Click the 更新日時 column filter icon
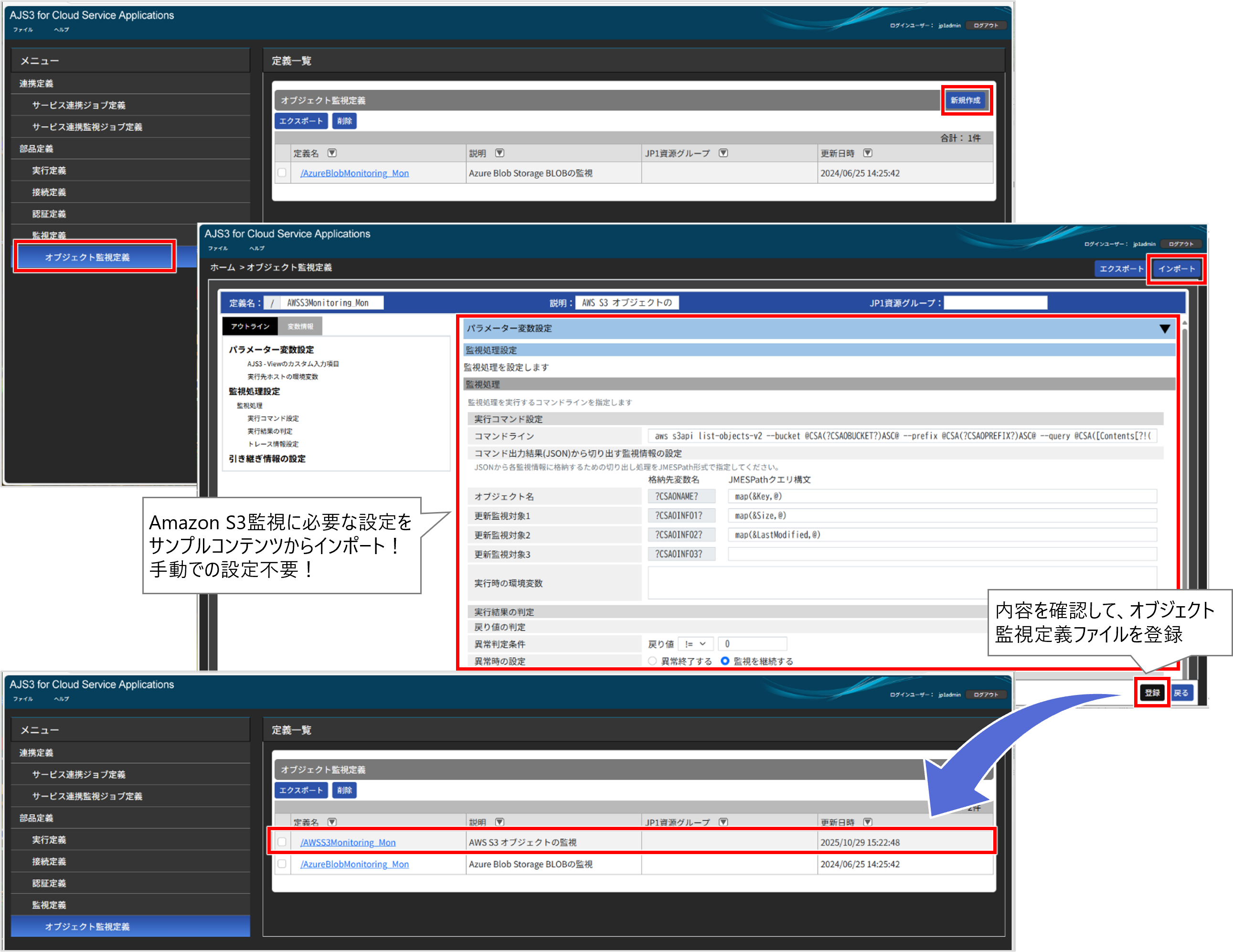Image resolution: width=1233 pixels, height=952 pixels. pyautogui.click(x=868, y=153)
